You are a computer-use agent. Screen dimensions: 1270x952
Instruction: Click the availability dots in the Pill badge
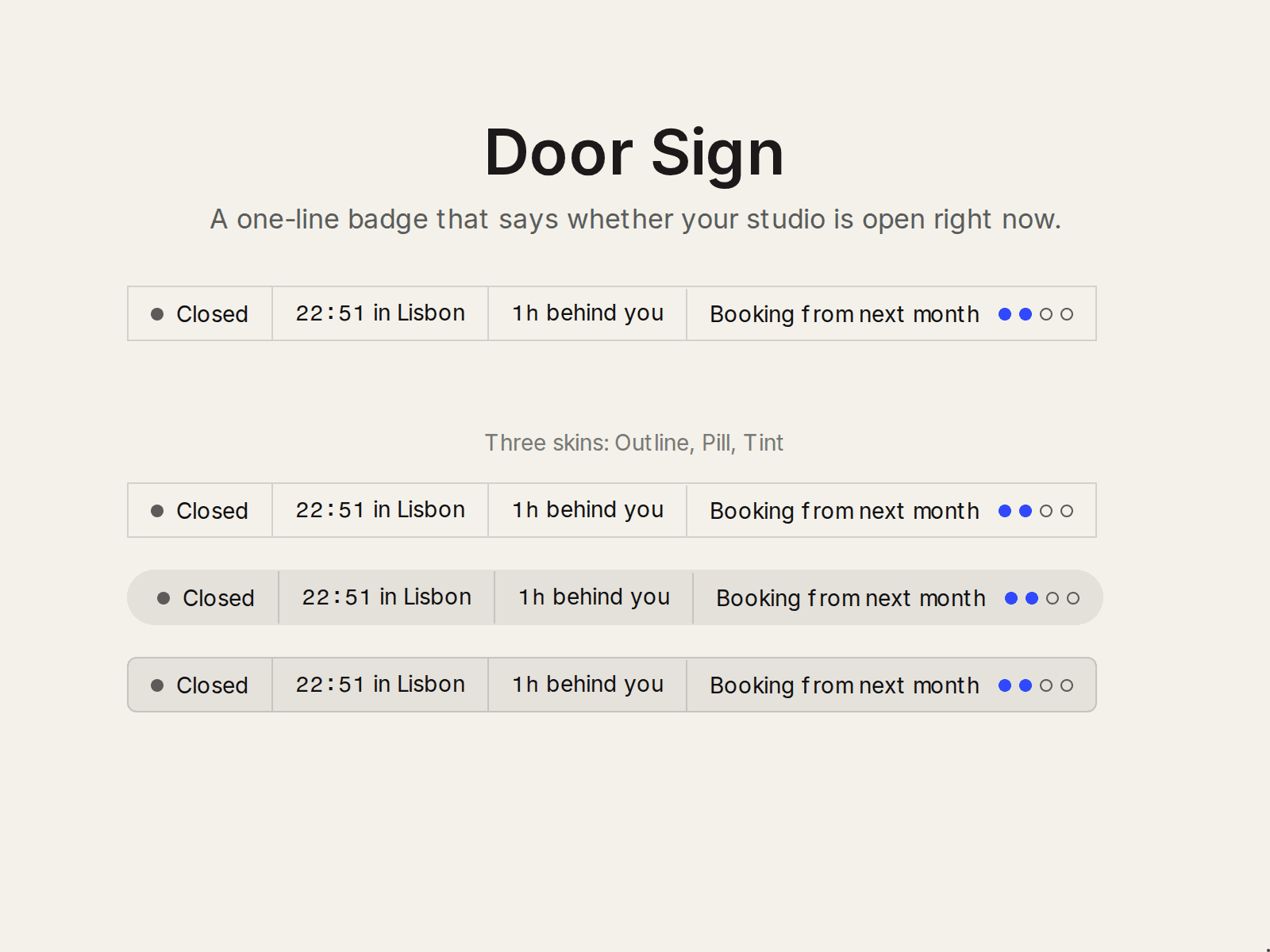click(1042, 598)
